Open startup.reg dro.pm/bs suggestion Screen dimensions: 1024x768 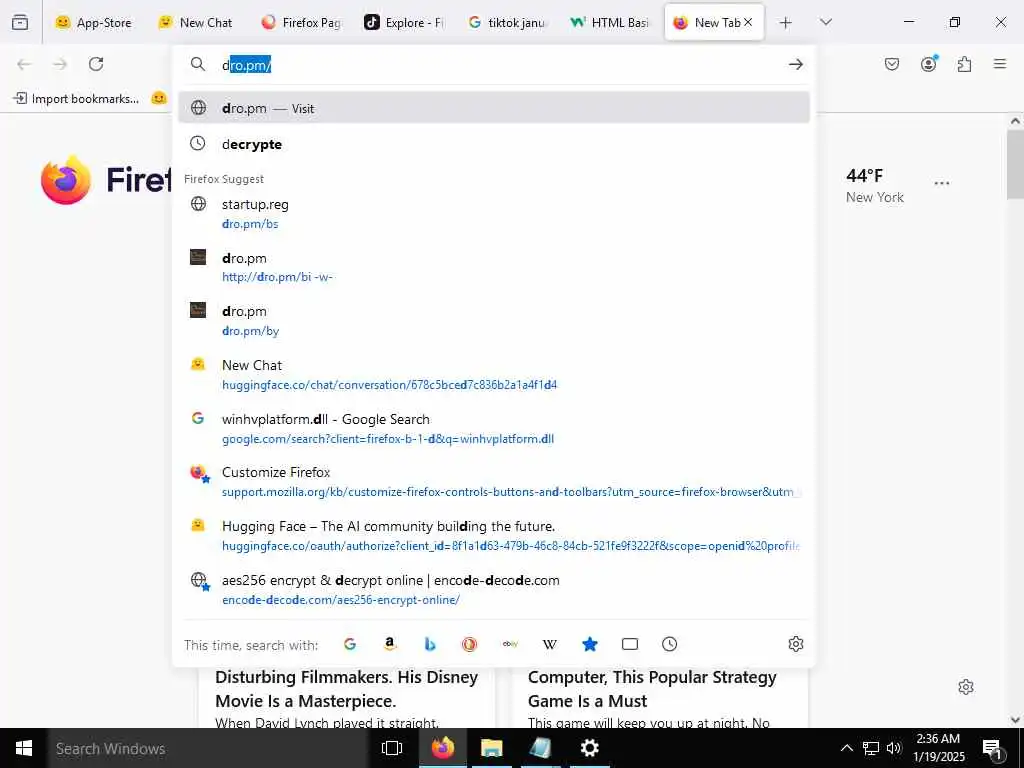[494, 214]
